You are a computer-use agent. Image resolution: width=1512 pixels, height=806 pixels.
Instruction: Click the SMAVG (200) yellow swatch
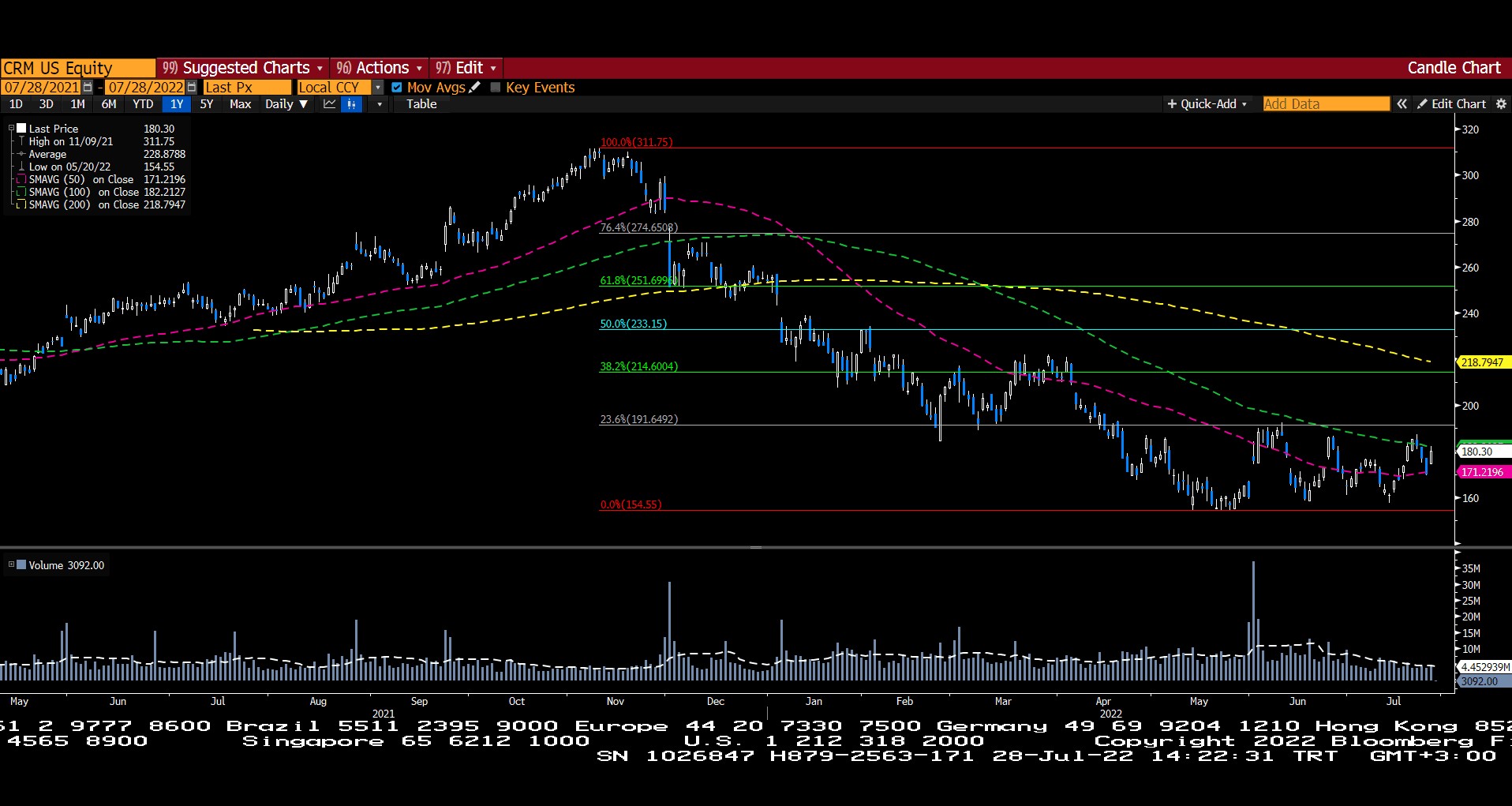tap(22, 204)
